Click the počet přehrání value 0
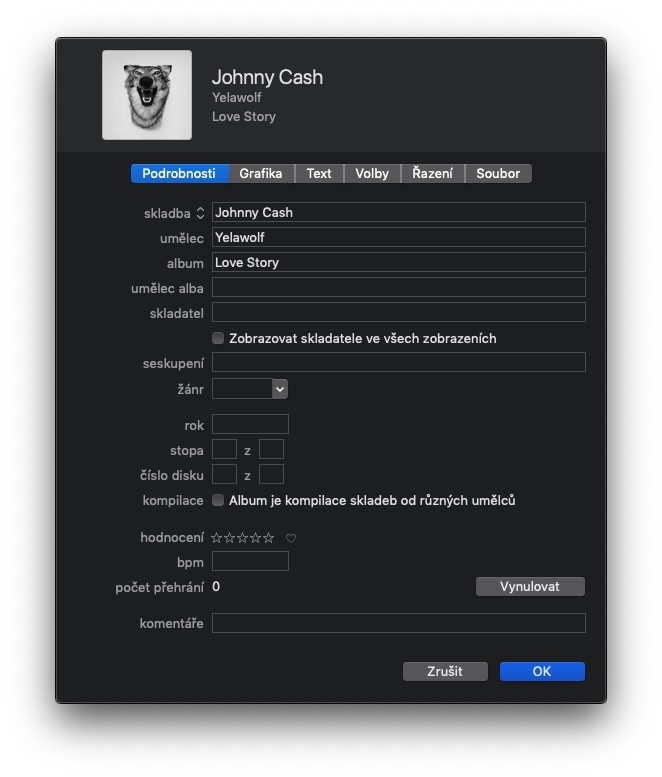 click(x=216, y=587)
